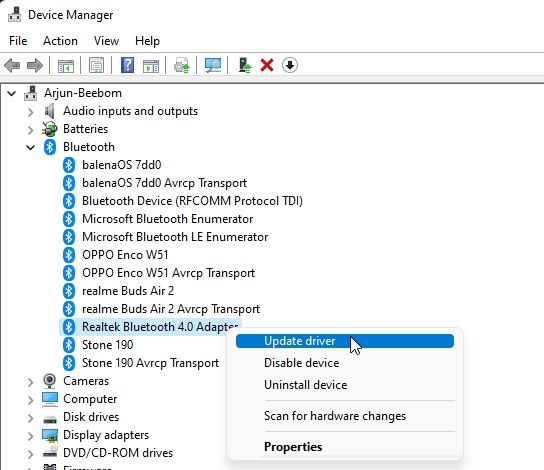Select Bluetooth Device (RFCOMM Protocol TDI)
Viewport: 544px width, 470px height.
[x=192, y=201]
